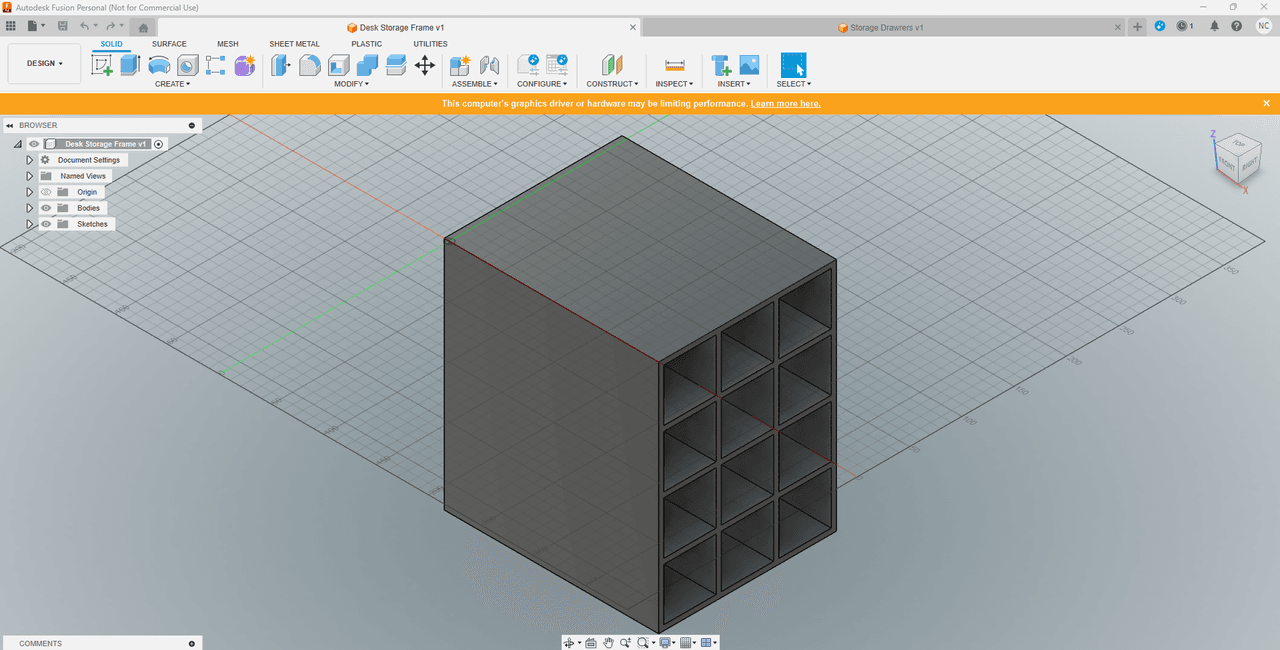The image size is (1280, 650).
Task: Open the DESIGN workspace dropdown
Action: pyautogui.click(x=44, y=63)
